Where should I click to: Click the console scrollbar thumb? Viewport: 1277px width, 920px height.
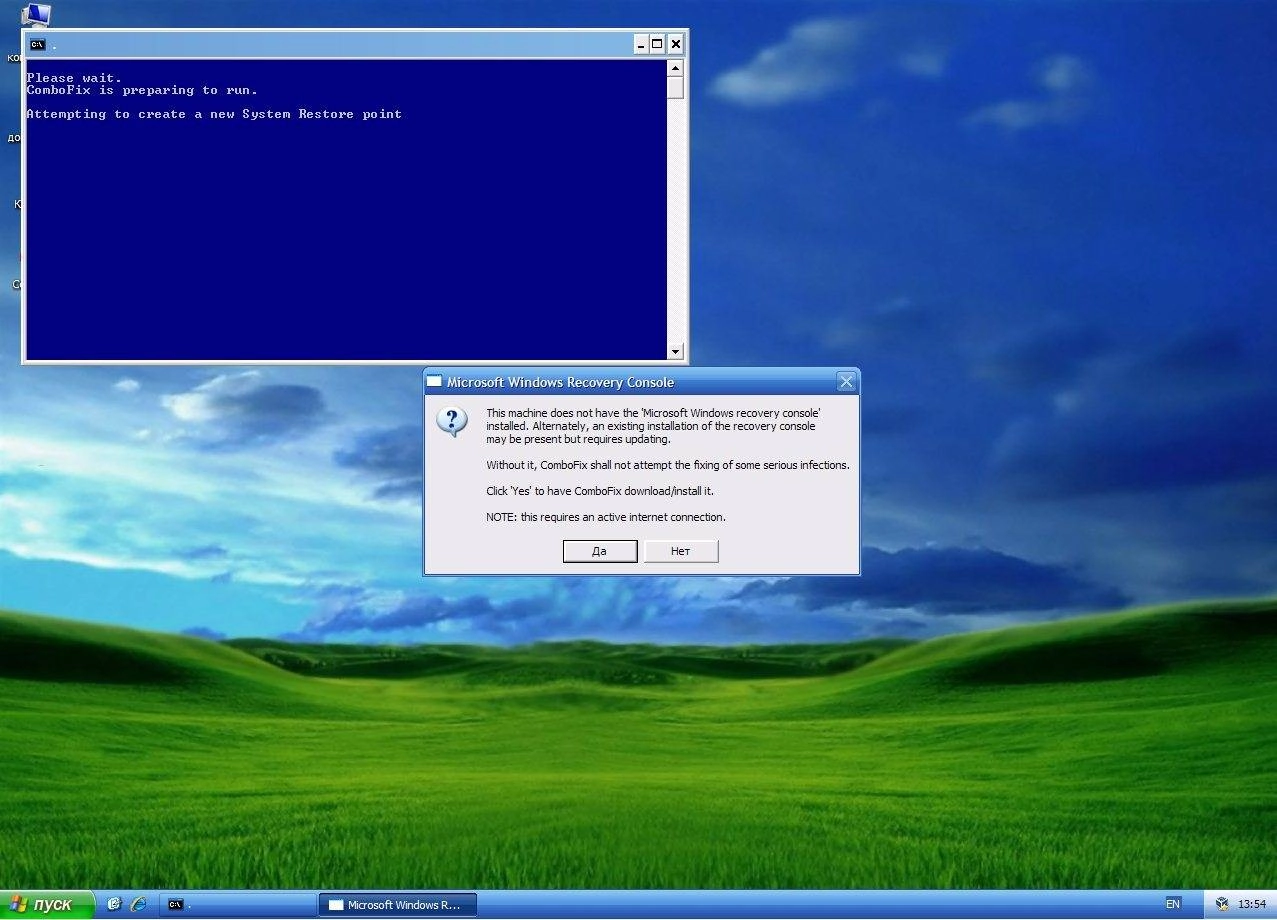click(x=675, y=87)
